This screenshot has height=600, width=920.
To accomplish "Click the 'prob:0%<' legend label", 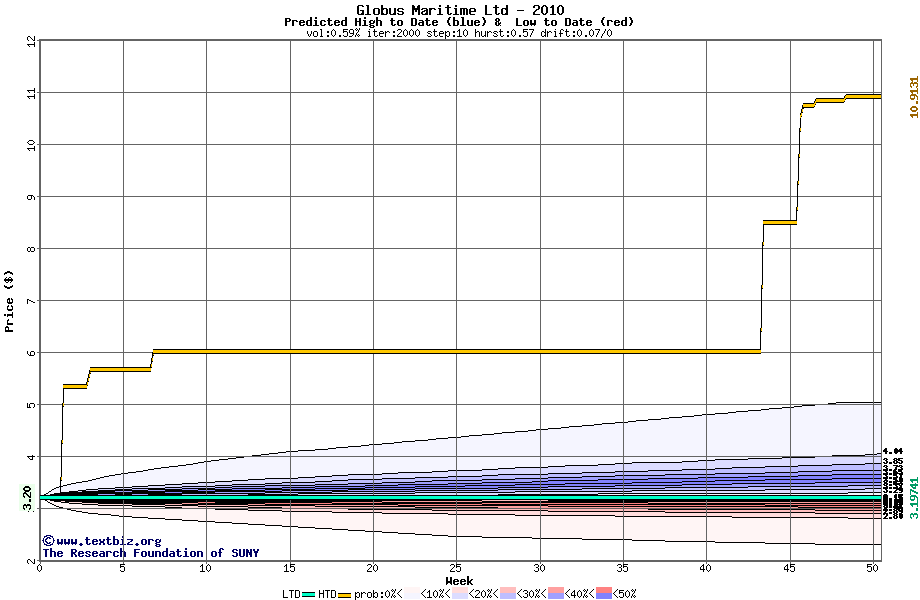I will pyautogui.click(x=378, y=594).
